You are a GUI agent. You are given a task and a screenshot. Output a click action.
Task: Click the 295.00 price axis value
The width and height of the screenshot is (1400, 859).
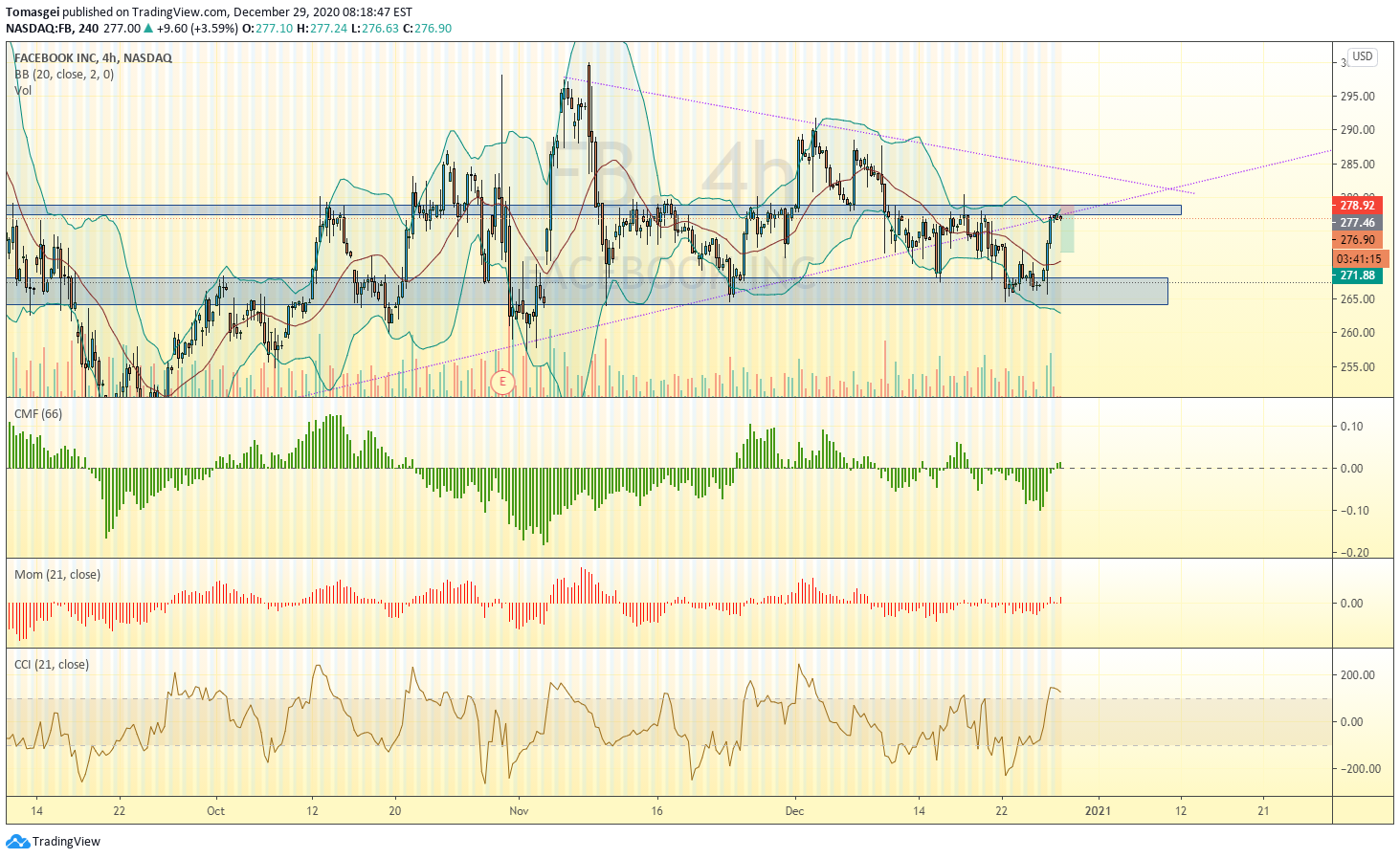(1357, 97)
